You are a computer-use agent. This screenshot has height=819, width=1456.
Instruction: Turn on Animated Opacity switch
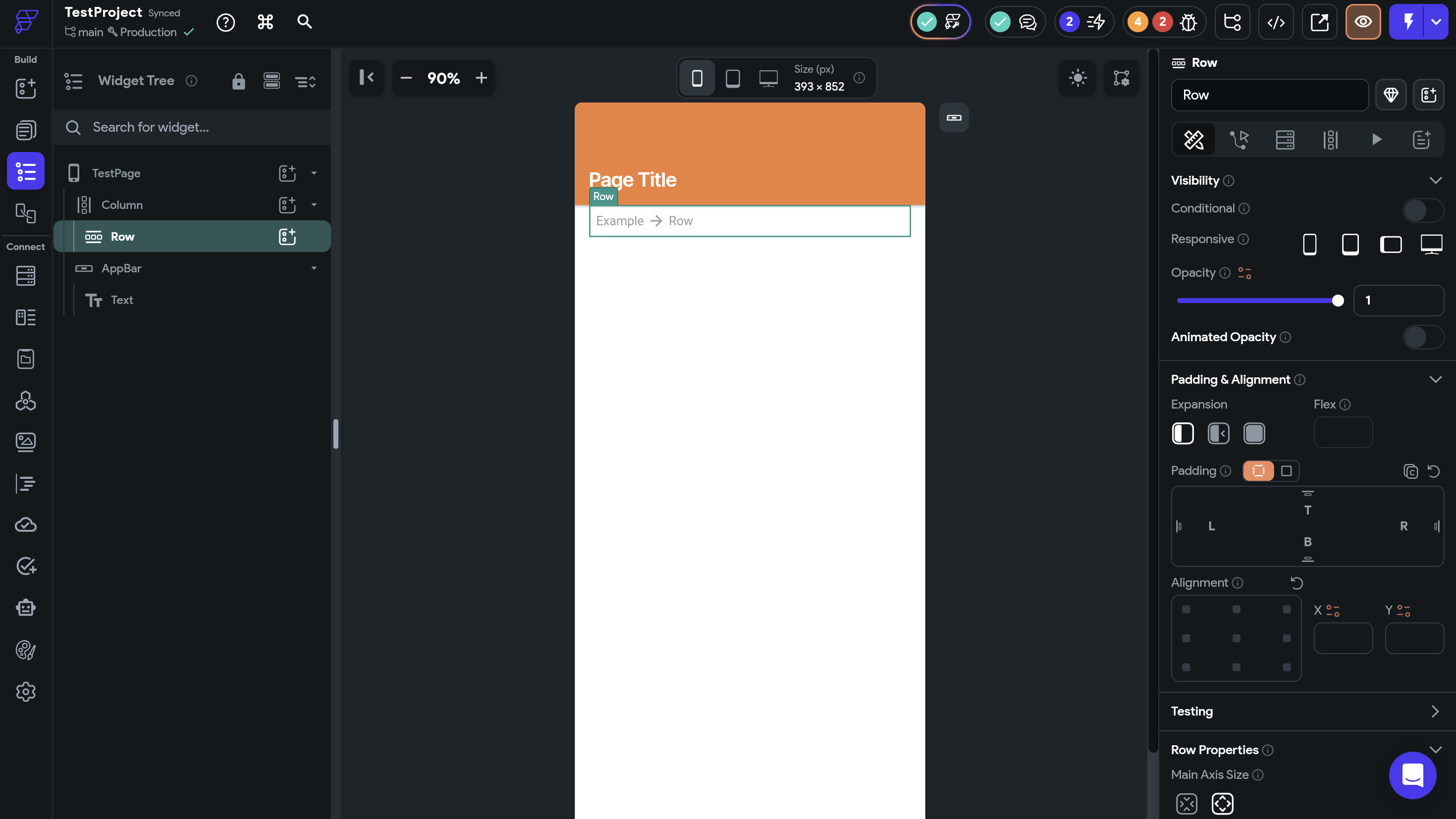pos(1423,337)
